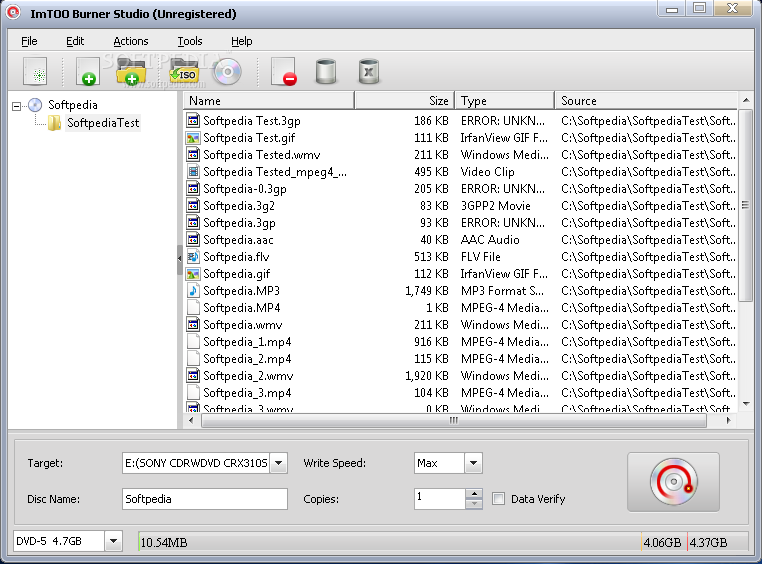Click the Disc Name input field
This screenshot has height=564, width=762.
205,499
